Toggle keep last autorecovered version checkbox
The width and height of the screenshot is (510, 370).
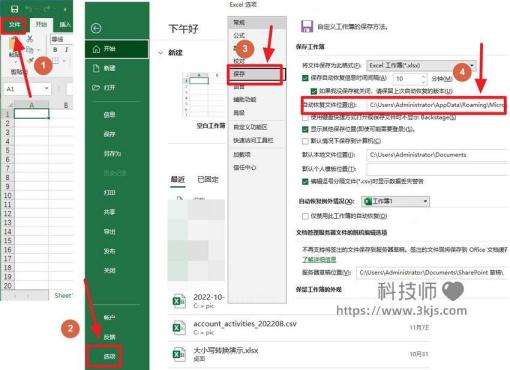pos(314,91)
